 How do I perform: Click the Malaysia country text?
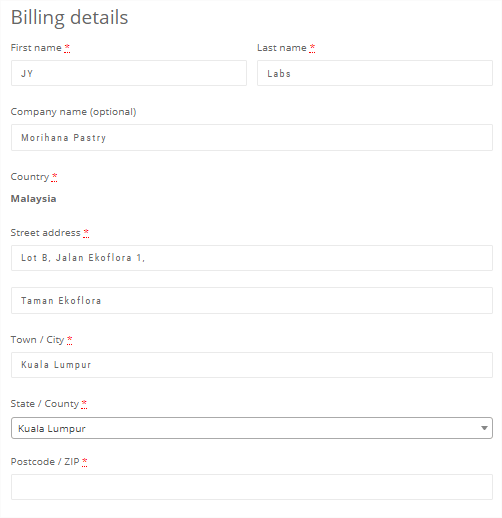(x=33, y=199)
